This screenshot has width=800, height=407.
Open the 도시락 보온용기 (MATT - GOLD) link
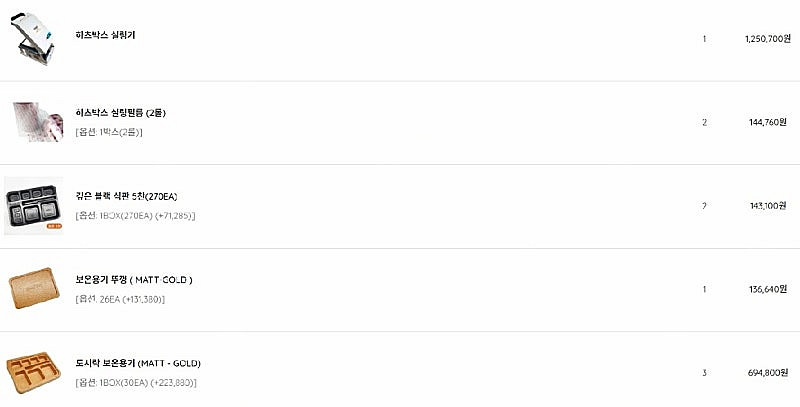pos(138,363)
